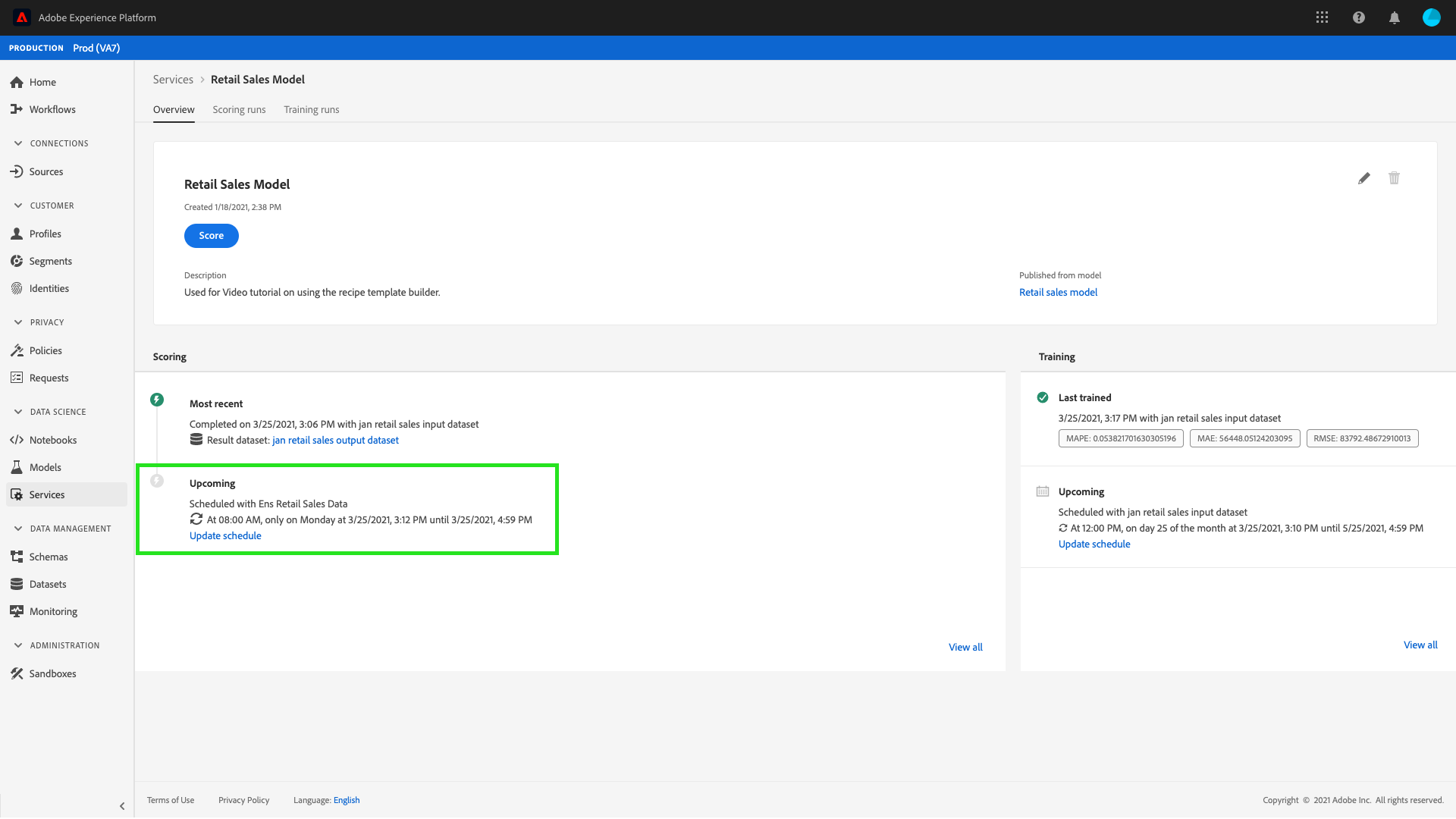Screen dimensions: 1456x819
Task: Open jan retail sales output dataset link
Action: pyautogui.click(x=335, y=440)
